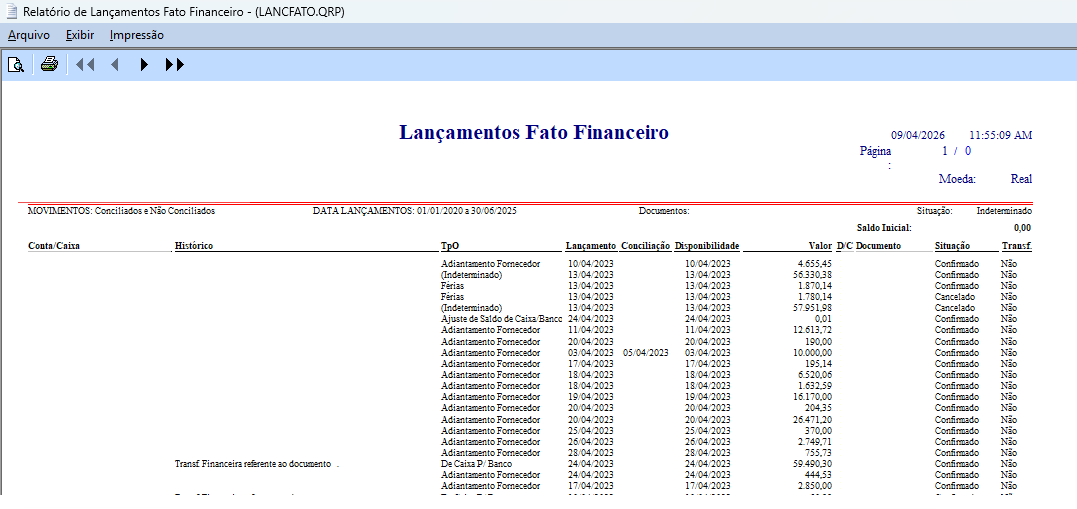Image resolution: width=1077 pixels, height=509 pixels.
Task: Click the 05/04/2023 conciliação date
Action: 645,352
